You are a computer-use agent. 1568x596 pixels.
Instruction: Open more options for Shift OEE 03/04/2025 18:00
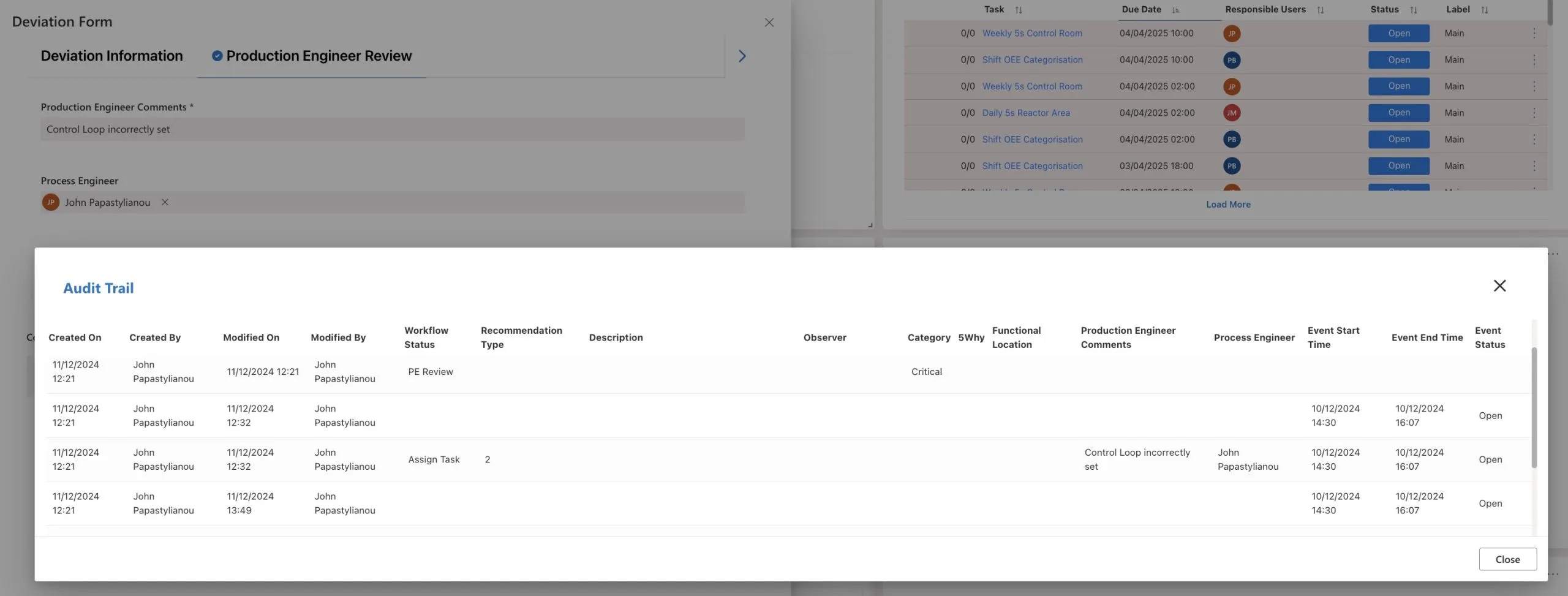click(1534, 165)
